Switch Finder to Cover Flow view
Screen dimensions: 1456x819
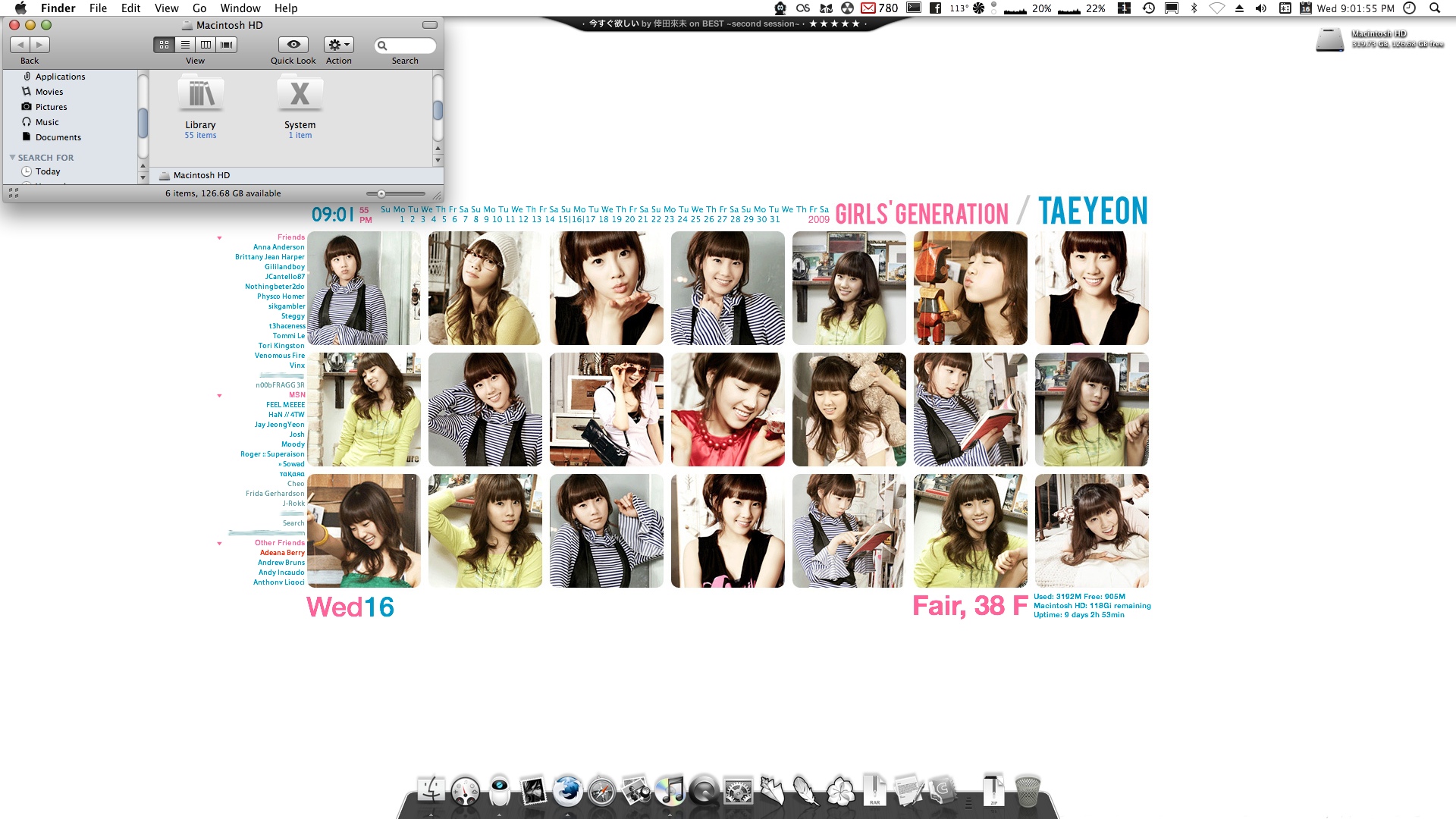226,45
